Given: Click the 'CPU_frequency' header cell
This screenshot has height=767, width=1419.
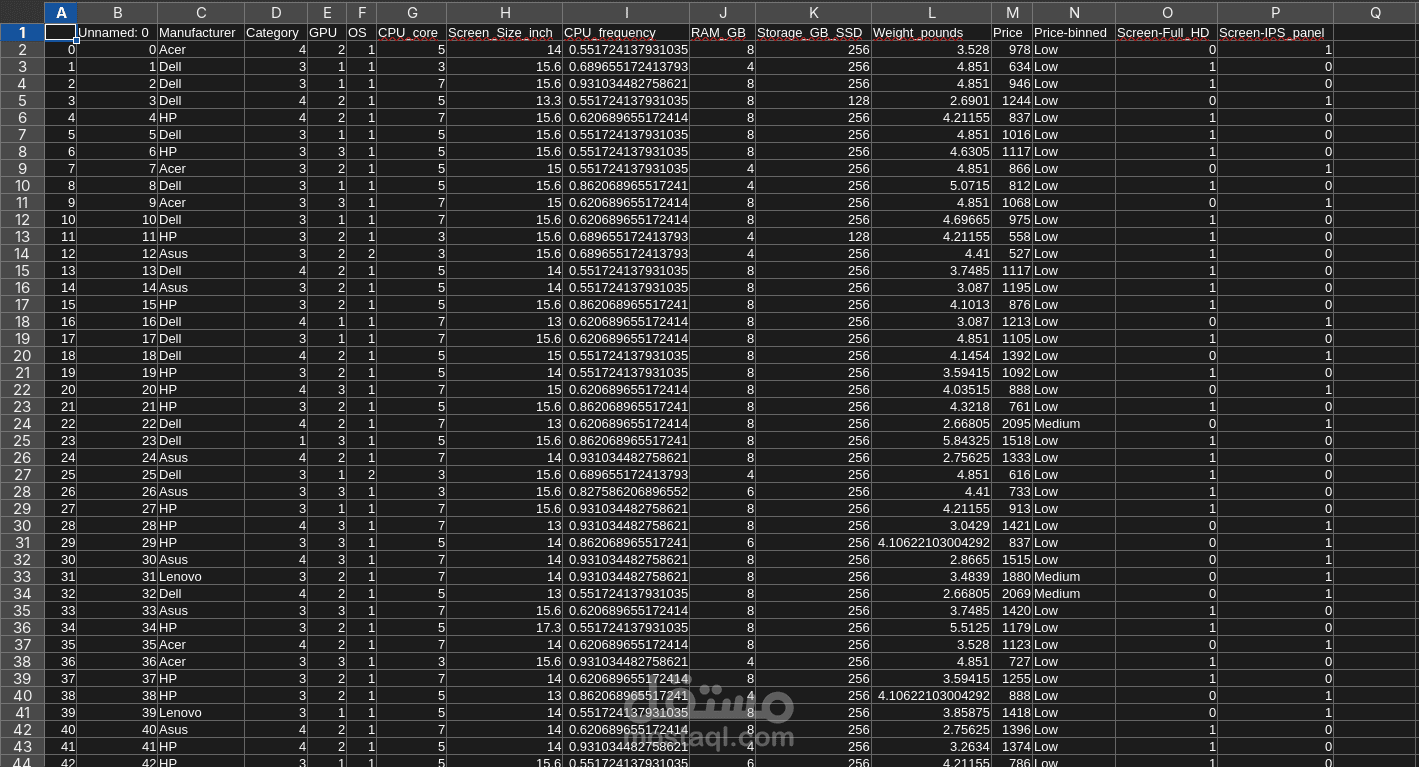Looking at the screenshot, I should tap(626, 32).
